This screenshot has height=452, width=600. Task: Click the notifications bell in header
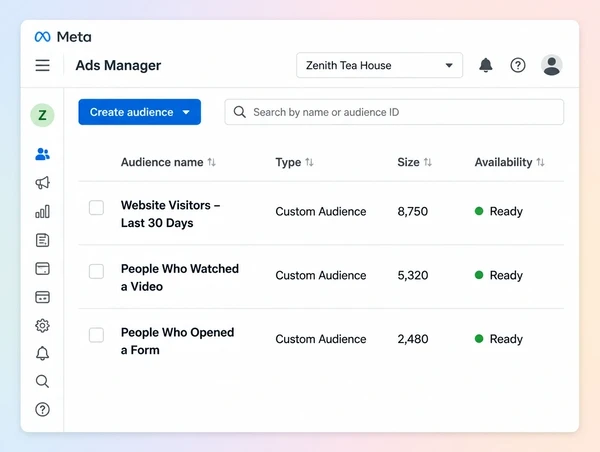coord(486,65)
